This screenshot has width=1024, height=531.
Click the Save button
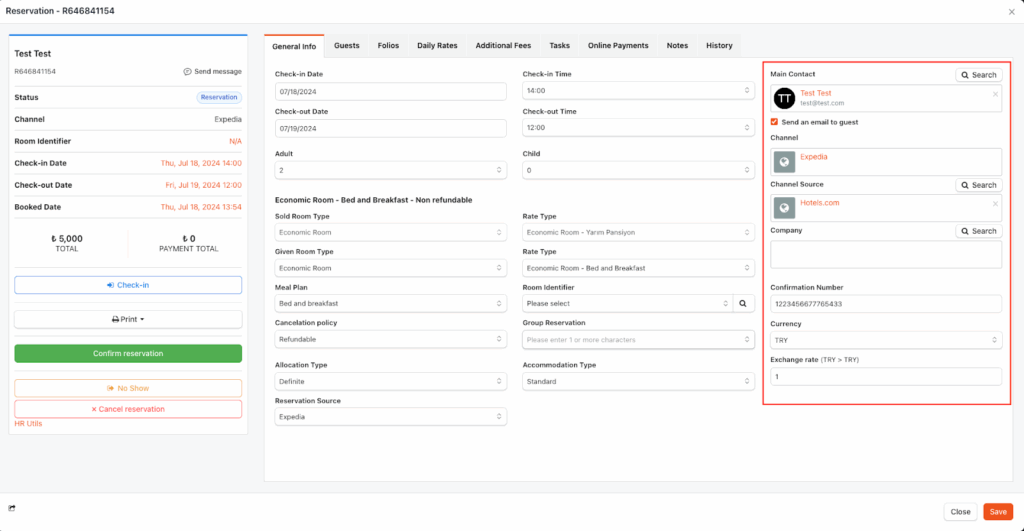point(997,511)
